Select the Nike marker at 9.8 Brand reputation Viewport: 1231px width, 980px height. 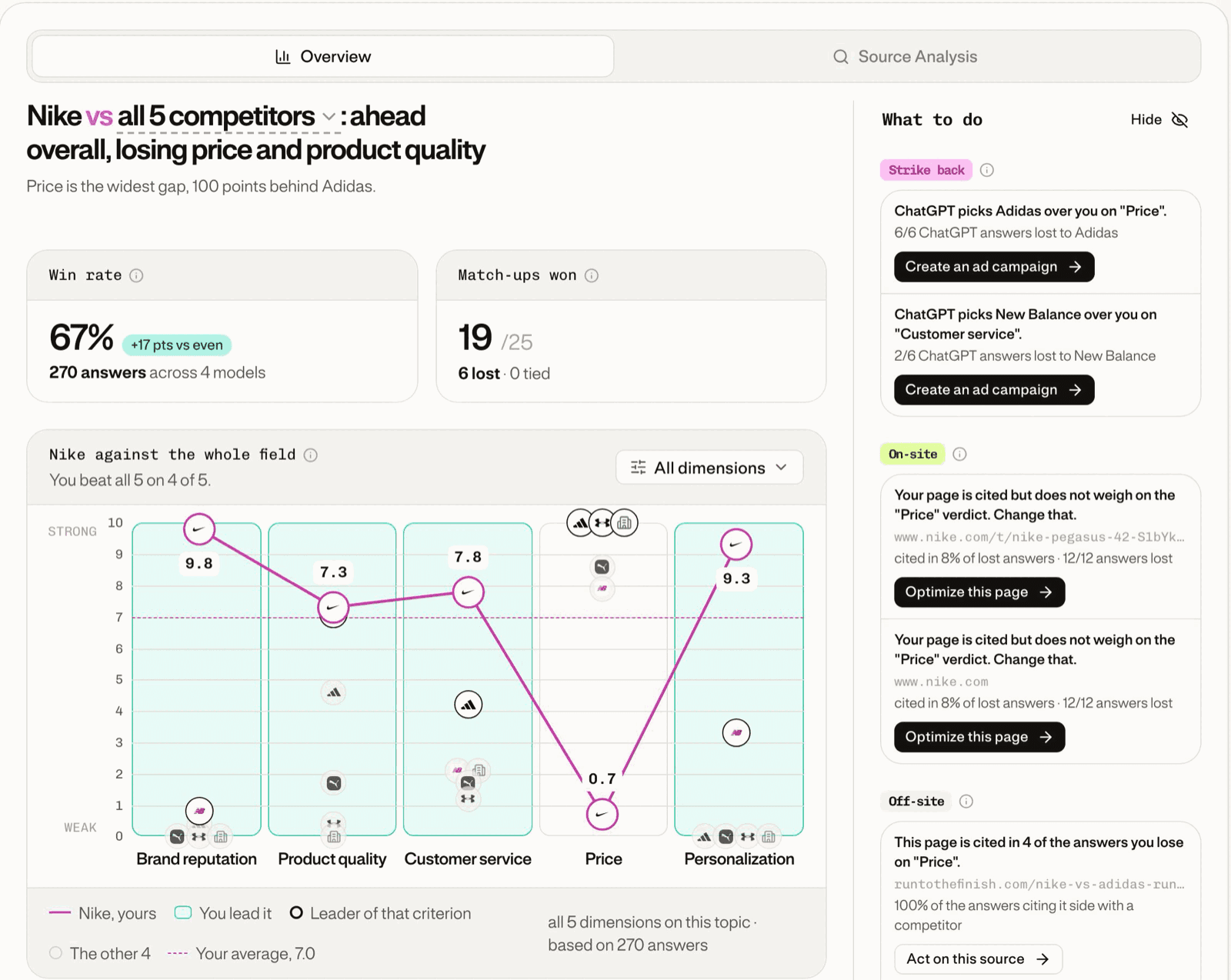coord(199,529)
